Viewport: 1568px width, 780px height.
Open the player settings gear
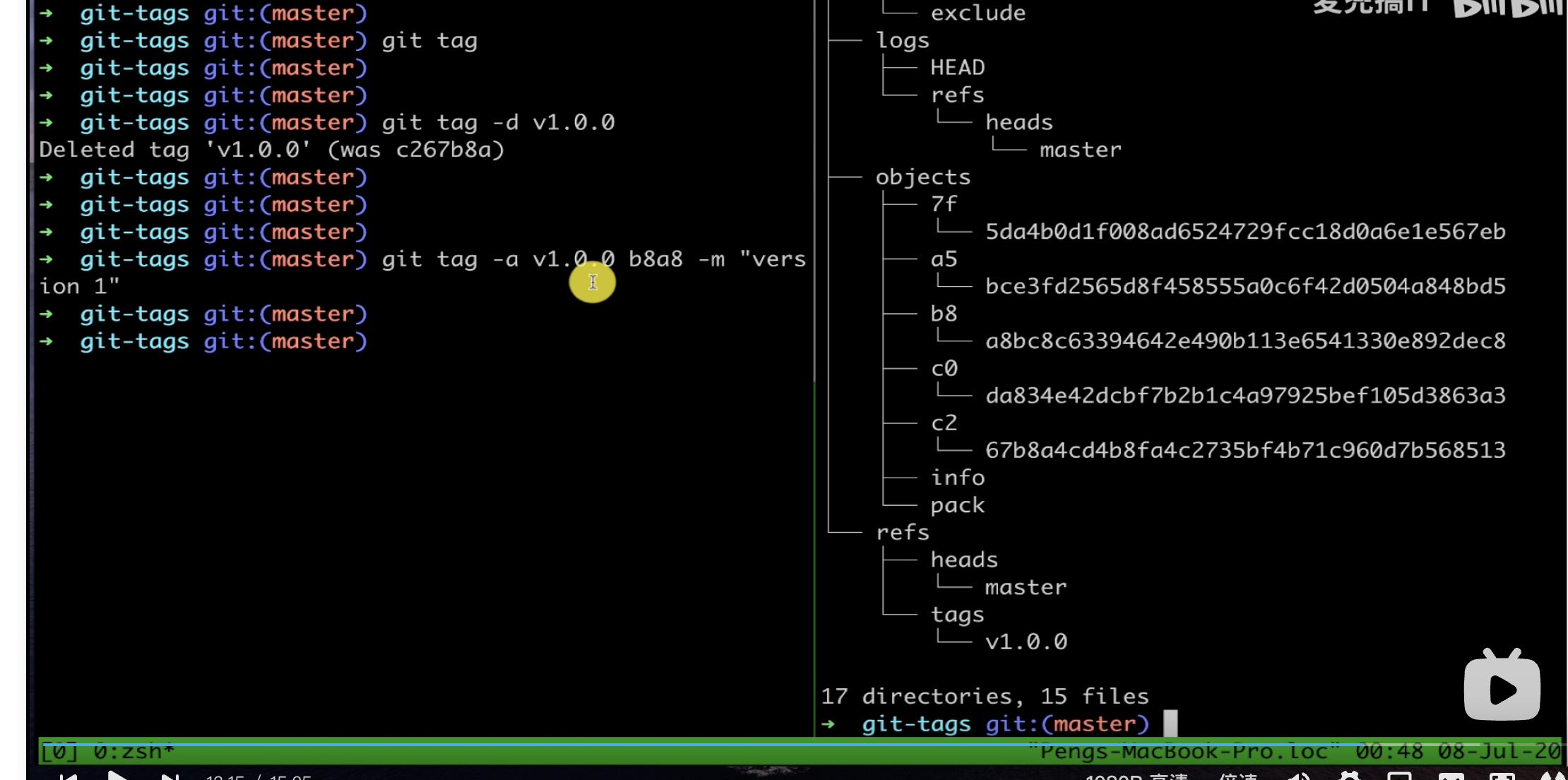pyautogui.click(x=1350, y=776)
